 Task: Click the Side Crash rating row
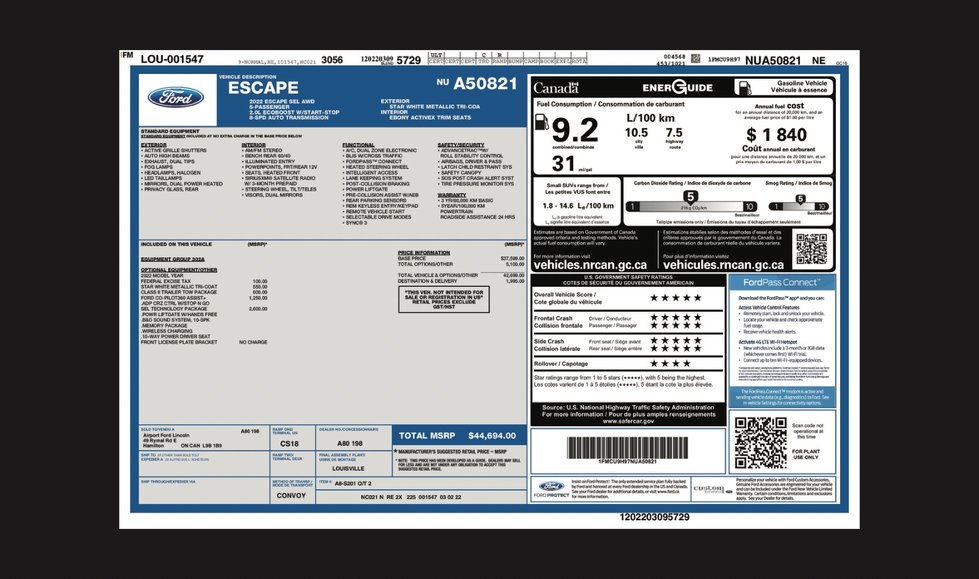coord(627,345)
